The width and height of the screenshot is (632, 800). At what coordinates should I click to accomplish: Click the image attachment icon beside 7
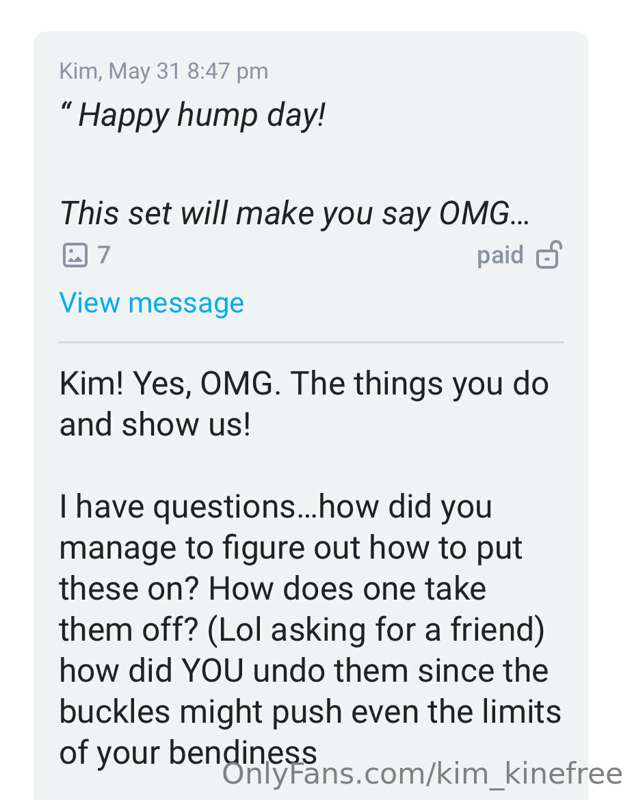75,255
